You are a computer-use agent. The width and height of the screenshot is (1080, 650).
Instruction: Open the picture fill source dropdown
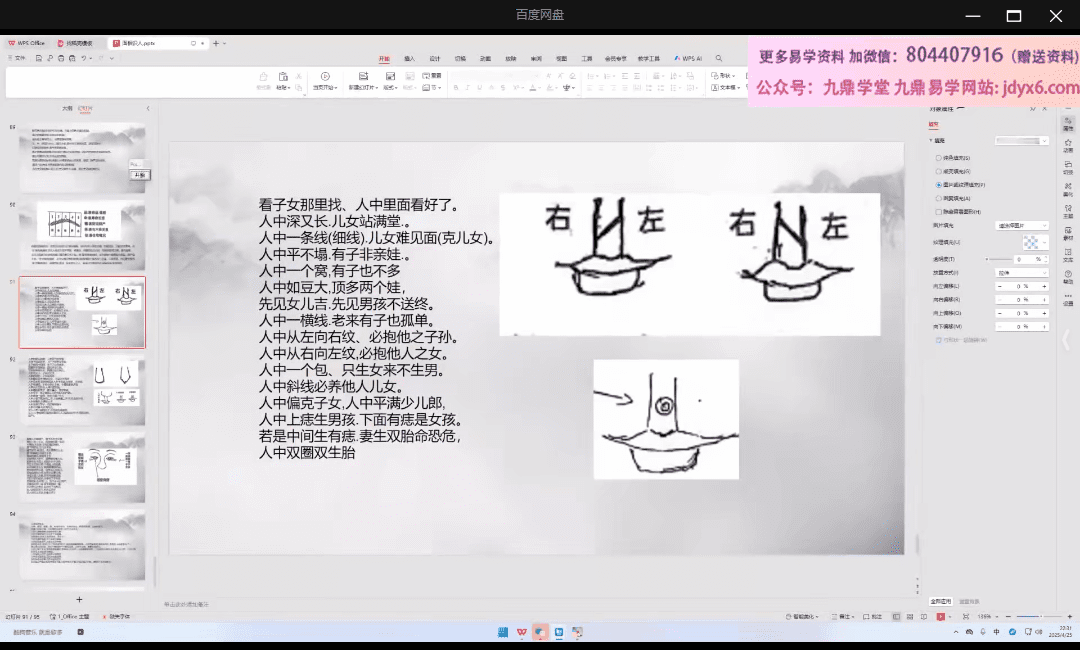pyautogui.click(x=1022, y=226)
